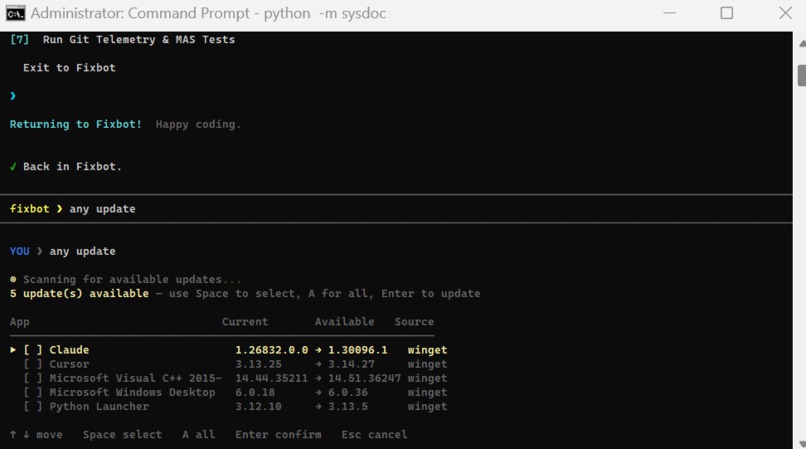This screenshot has width=806, height=449.
Task: Click the Command Prompt title bar icon
Action: (15, 13)
